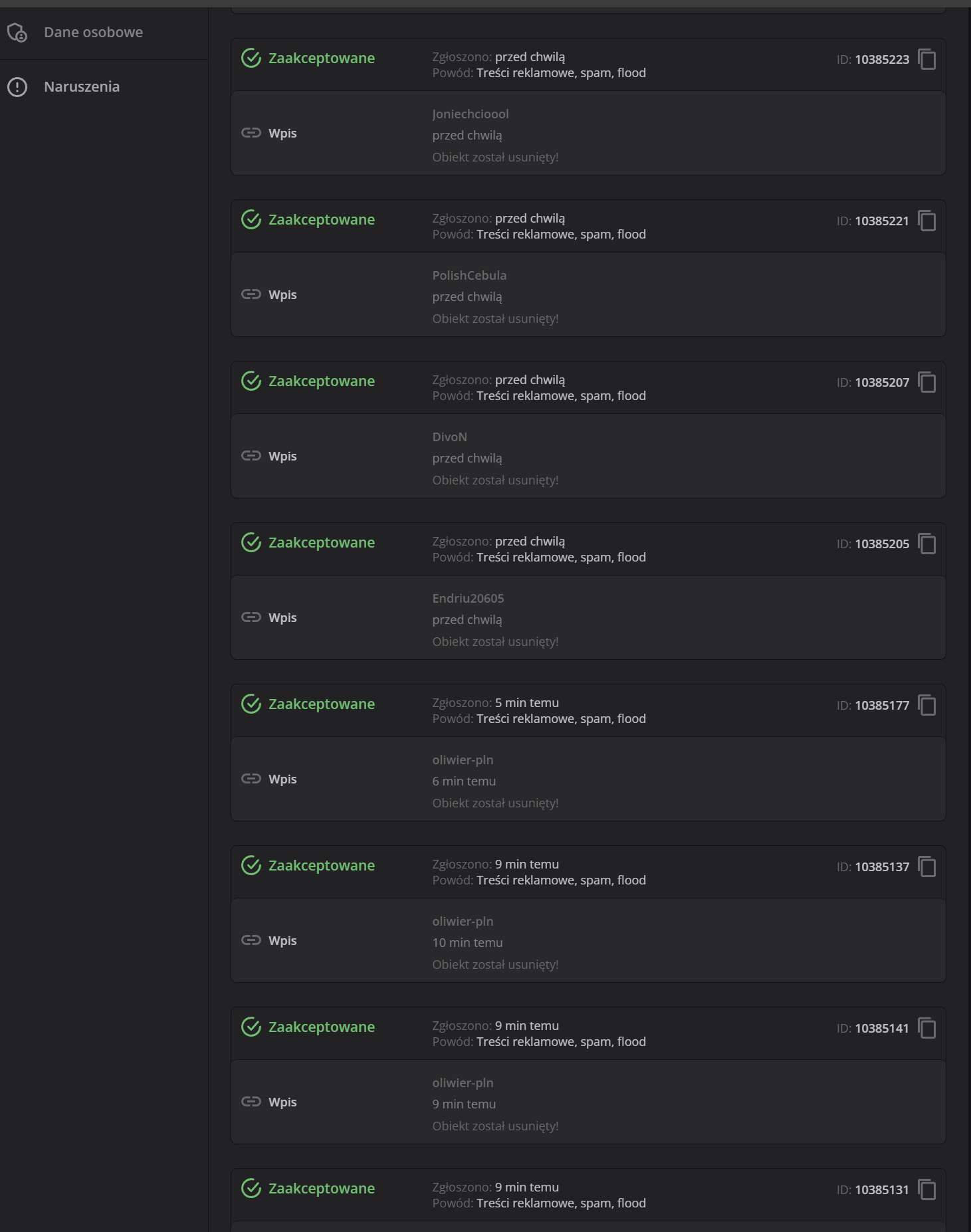Copy report ID 10385221

[x=926, y=221]
